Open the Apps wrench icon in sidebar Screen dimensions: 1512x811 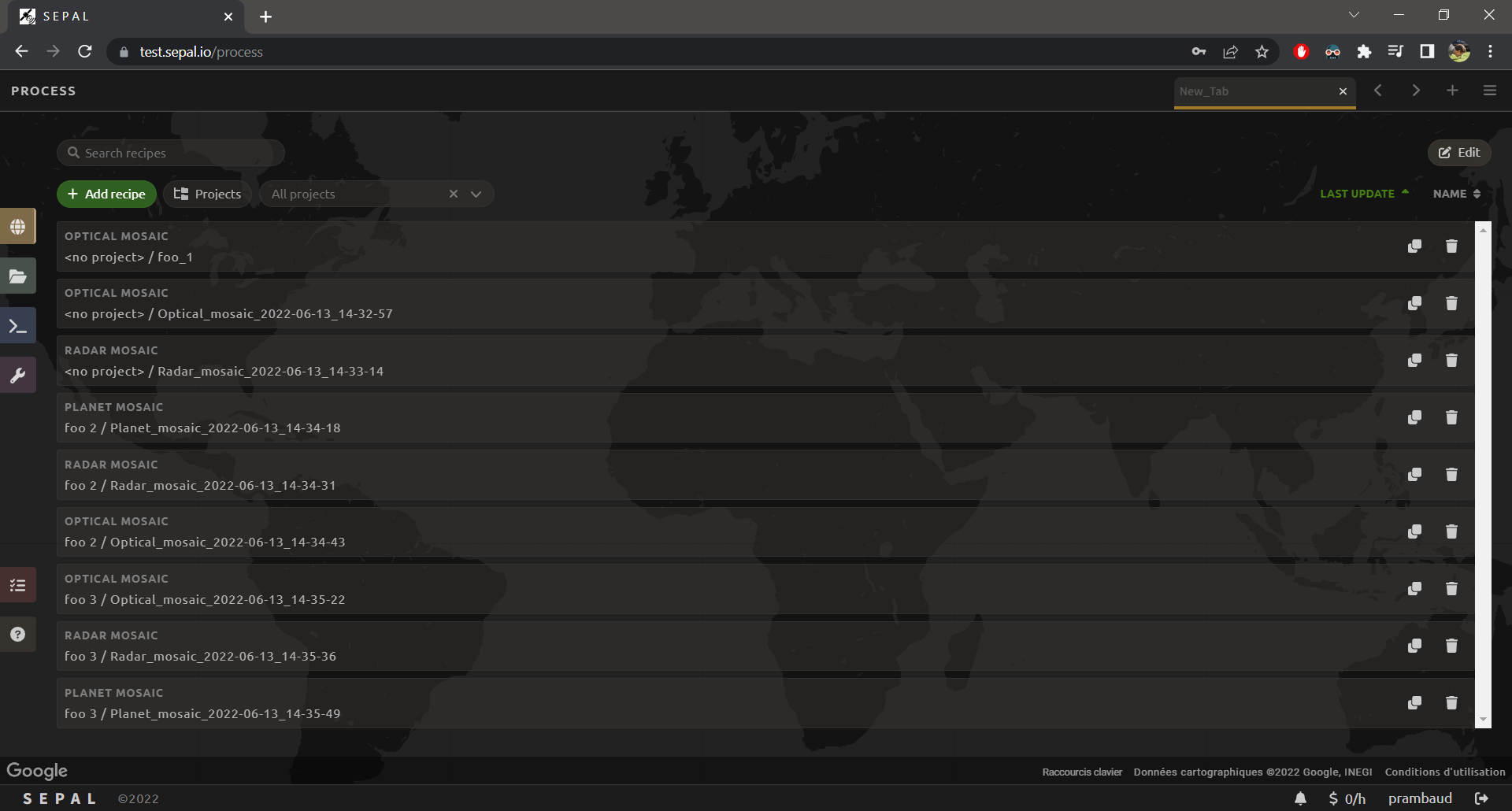click(18, 376)
